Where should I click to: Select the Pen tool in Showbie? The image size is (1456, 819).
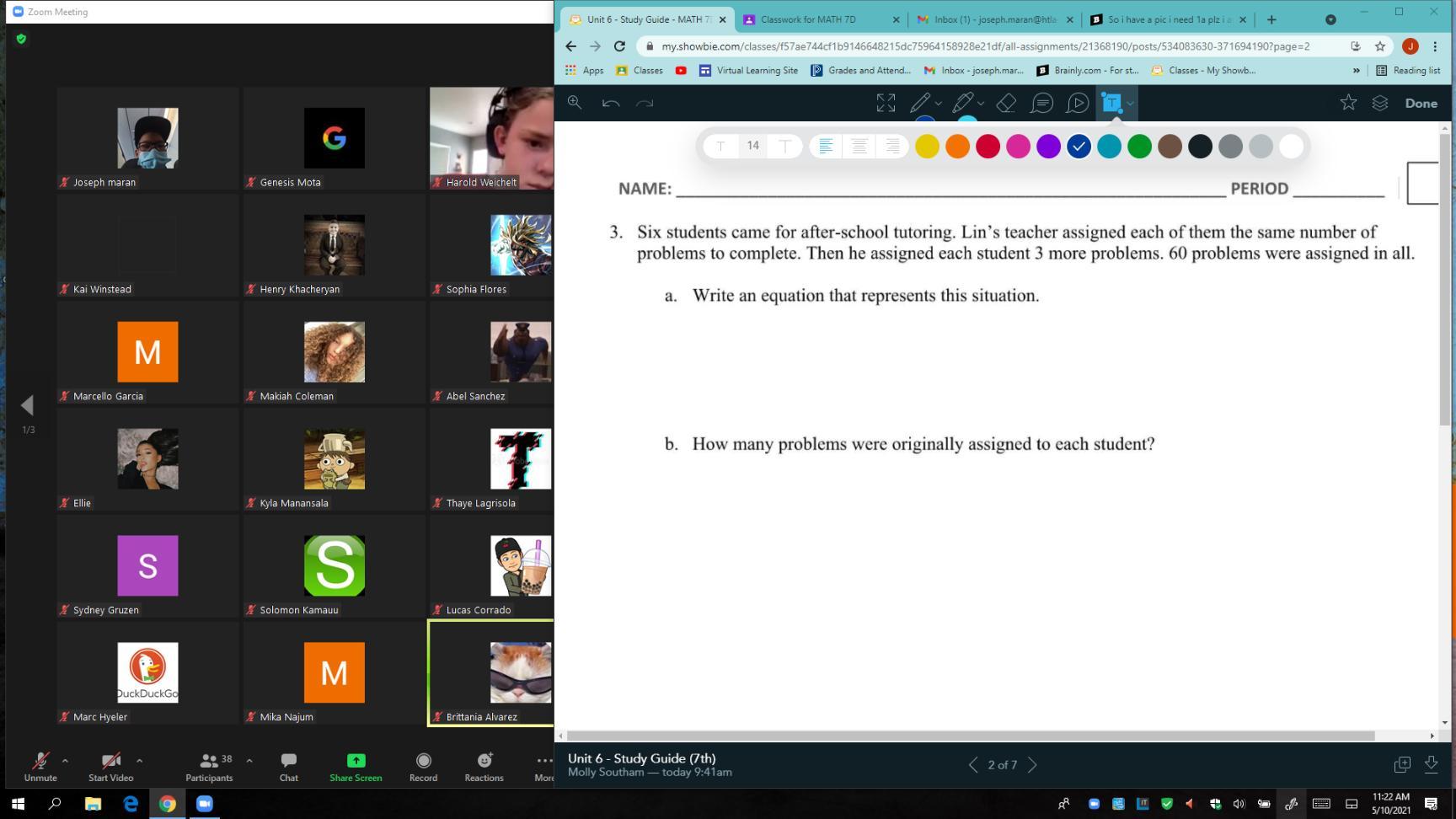(920, 103)
